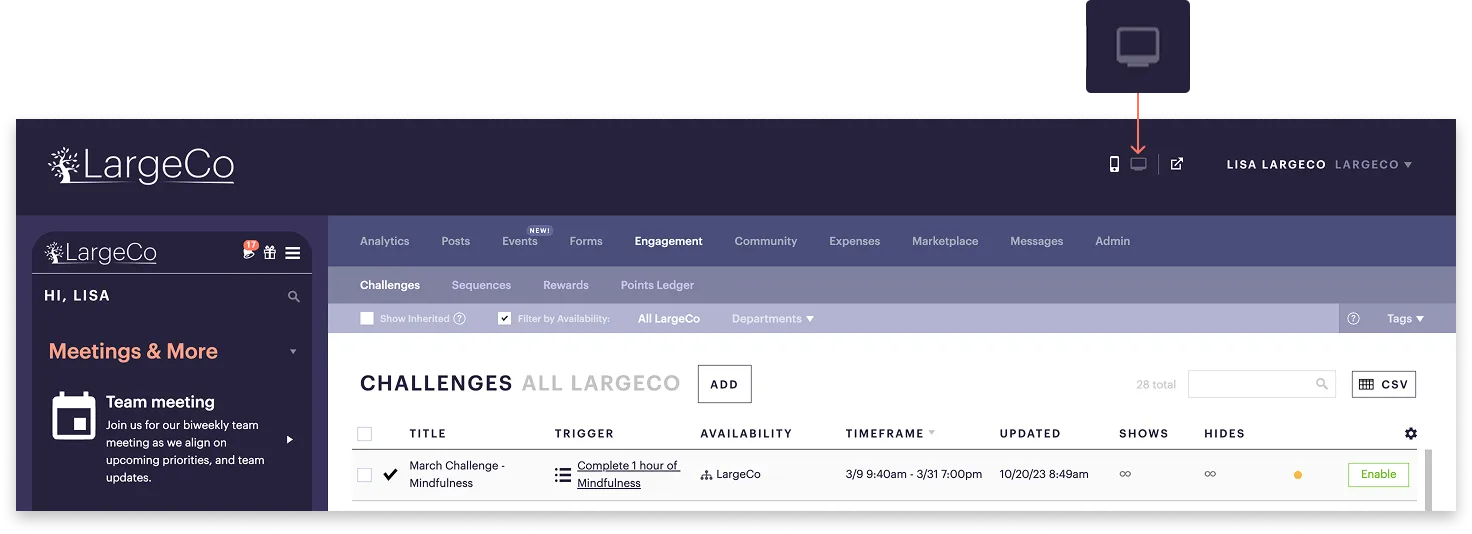
Task: Click Team meeting heading in mobile preview
Action: (160, 402)
